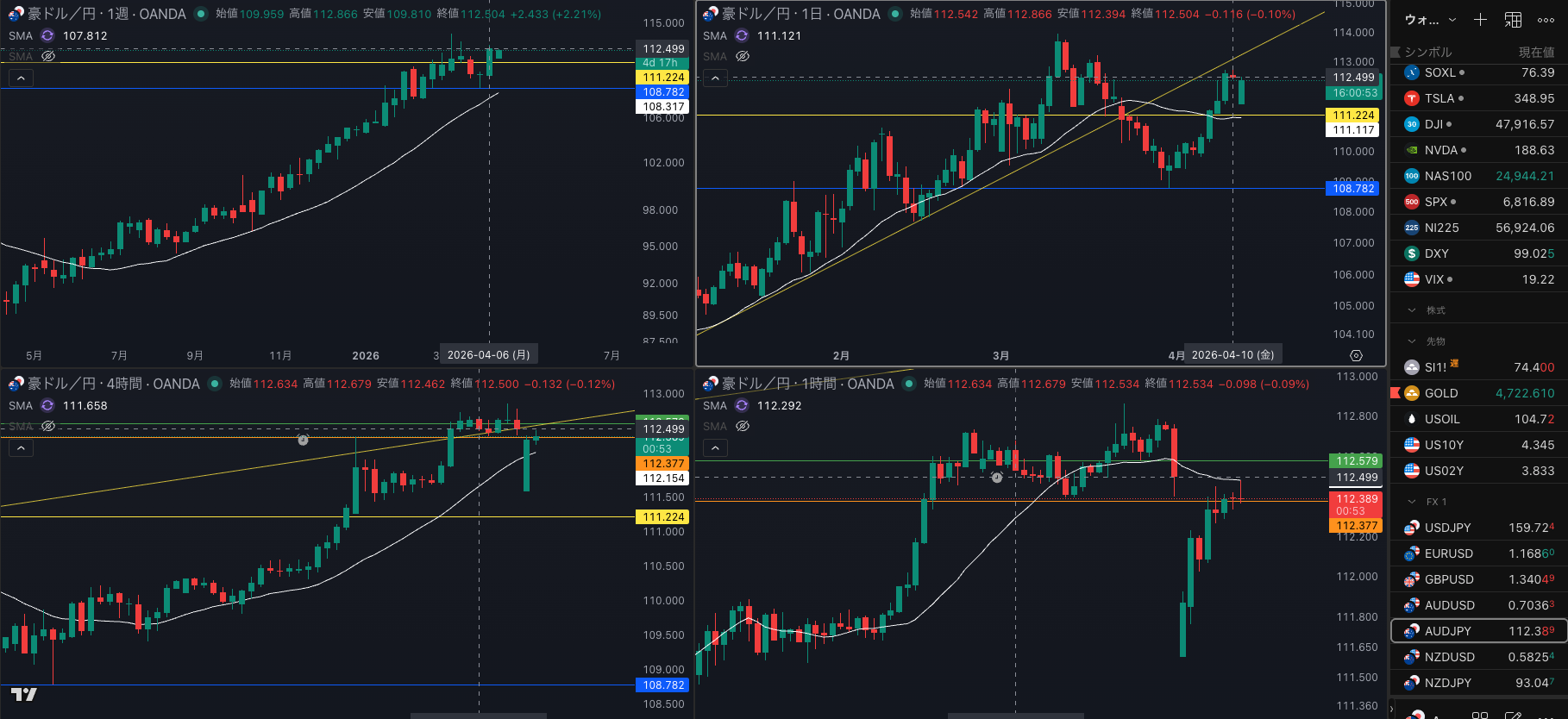This screenshot has height=719, width=1568.
Task: Expand the 株式 watchlist section
Action: (x=1412, y=310)
